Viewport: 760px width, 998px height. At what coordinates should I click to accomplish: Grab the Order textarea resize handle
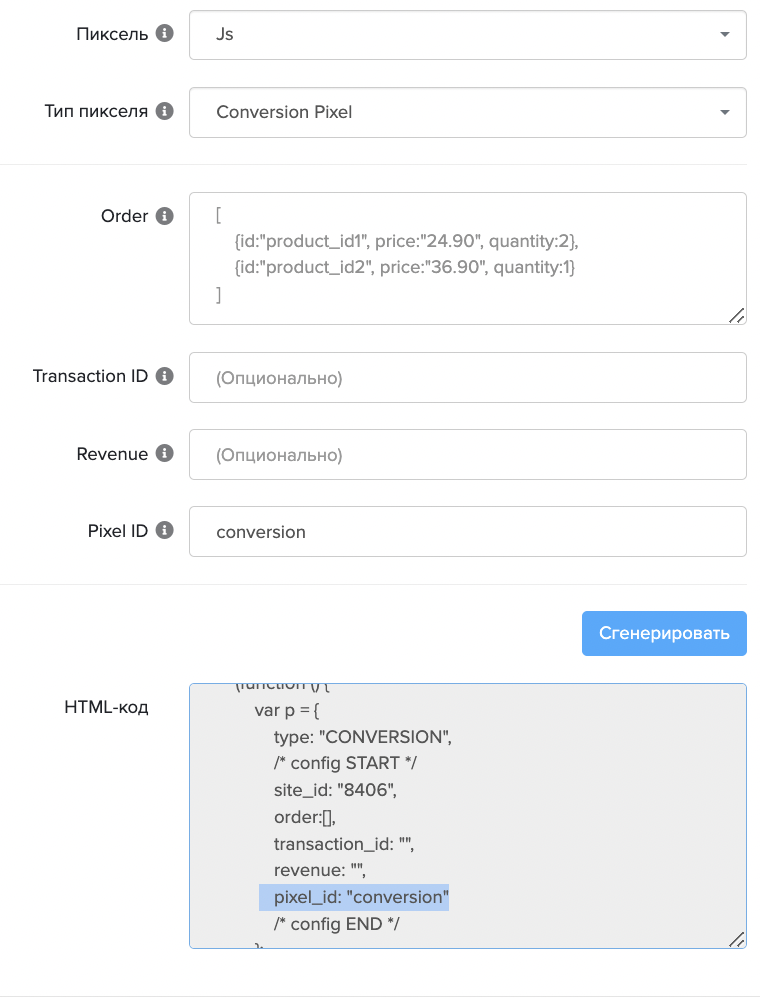click(736, 315)
